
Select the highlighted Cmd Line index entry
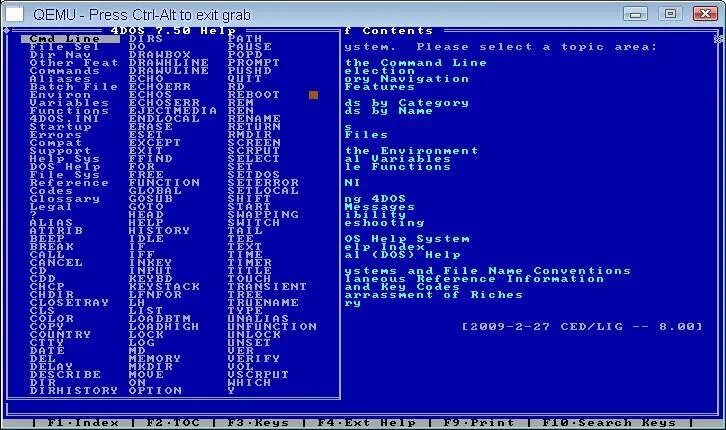tap(70, 39)
